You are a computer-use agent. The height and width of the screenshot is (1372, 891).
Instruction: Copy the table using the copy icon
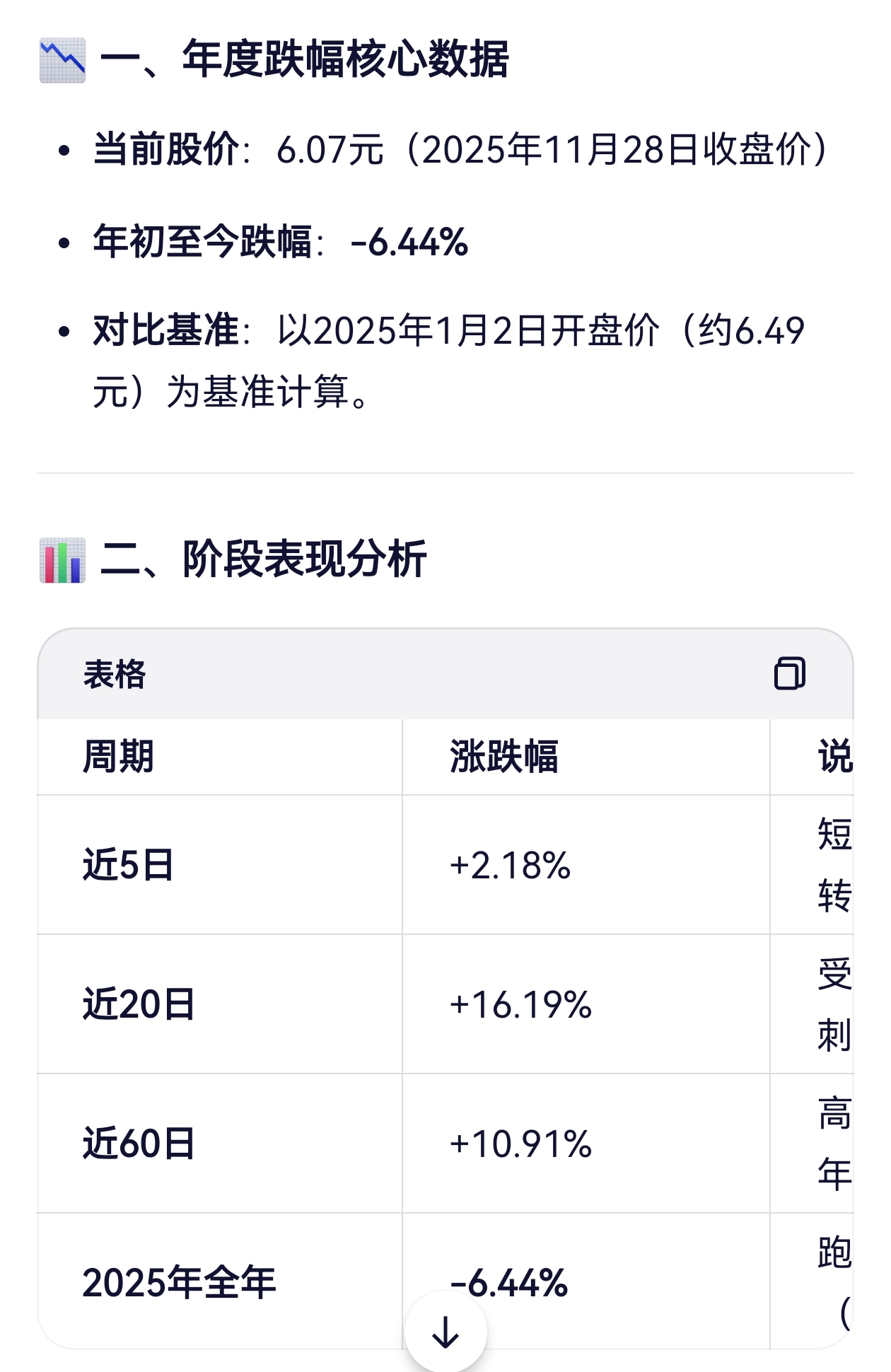(x=789, y=673)
